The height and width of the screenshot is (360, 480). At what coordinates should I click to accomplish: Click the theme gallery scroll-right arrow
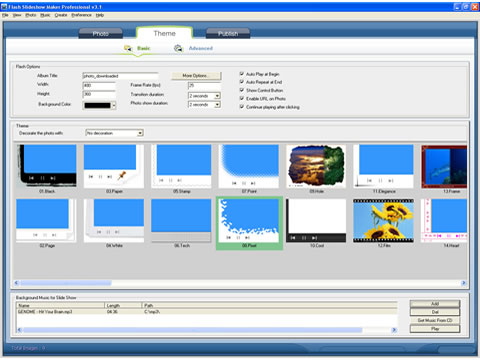463,283
